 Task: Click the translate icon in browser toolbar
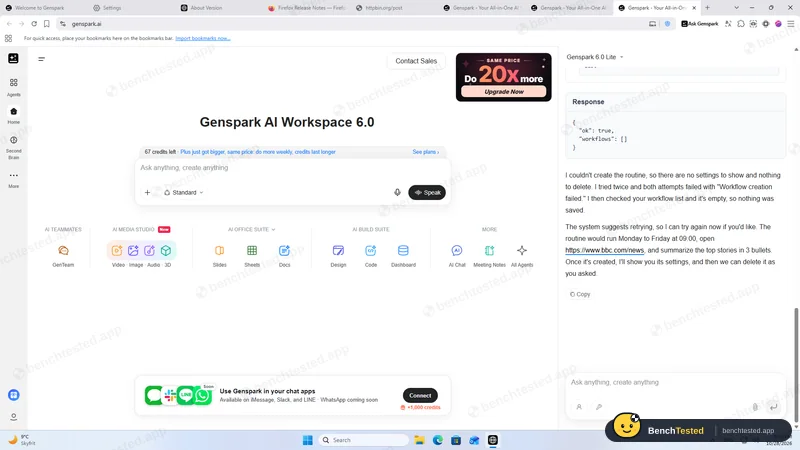coord(728,23)
